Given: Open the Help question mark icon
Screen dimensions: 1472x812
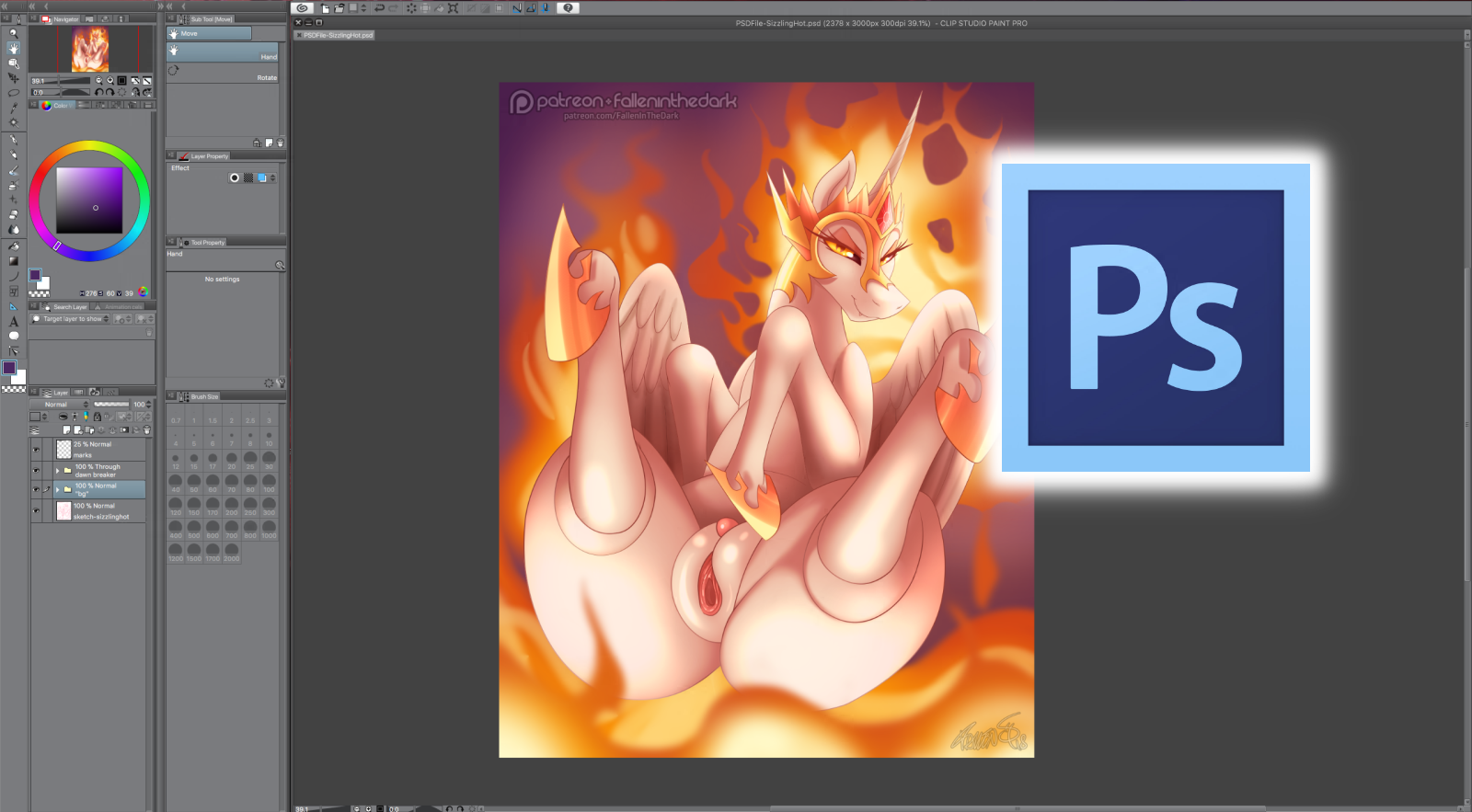Looking at the screenshot, I should click(x=568, y=8).
